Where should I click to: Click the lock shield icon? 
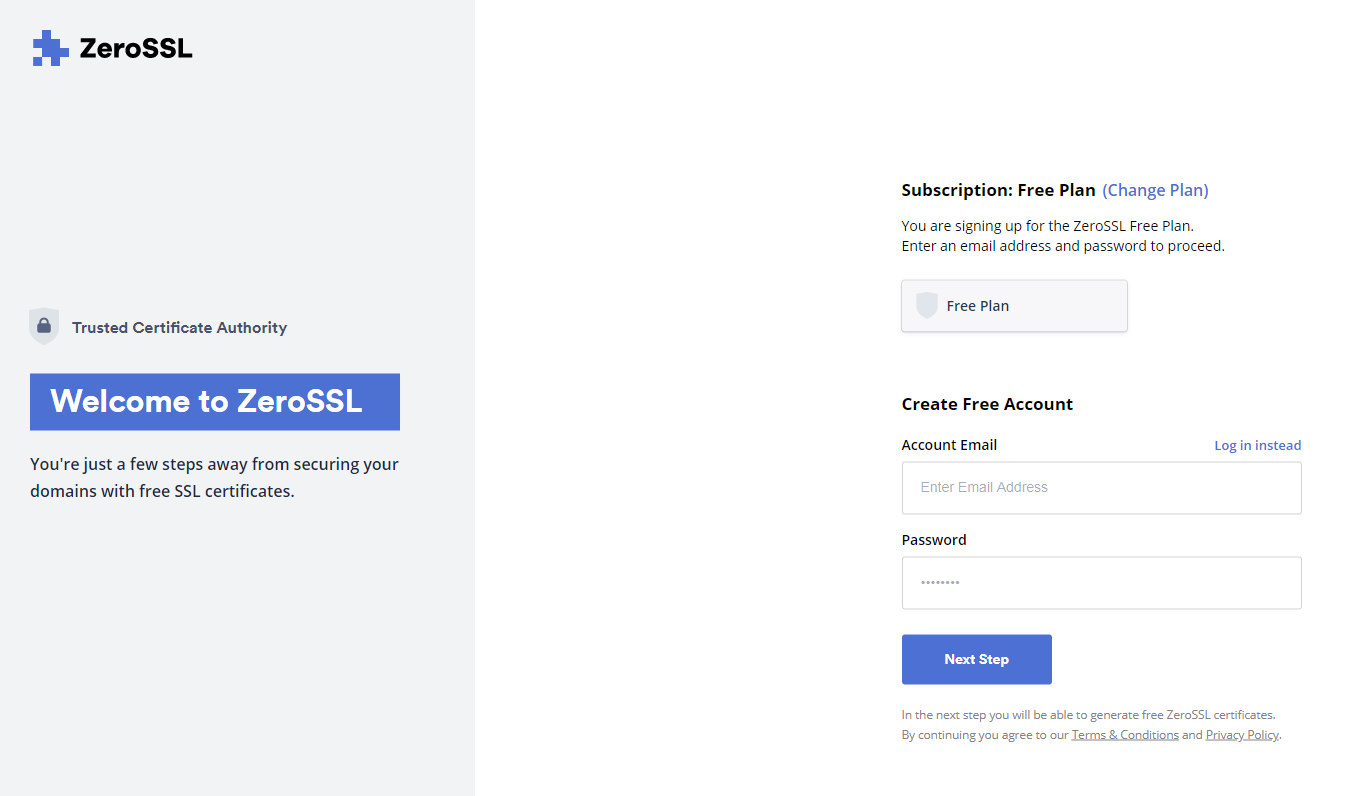click(x=44, y=327)
